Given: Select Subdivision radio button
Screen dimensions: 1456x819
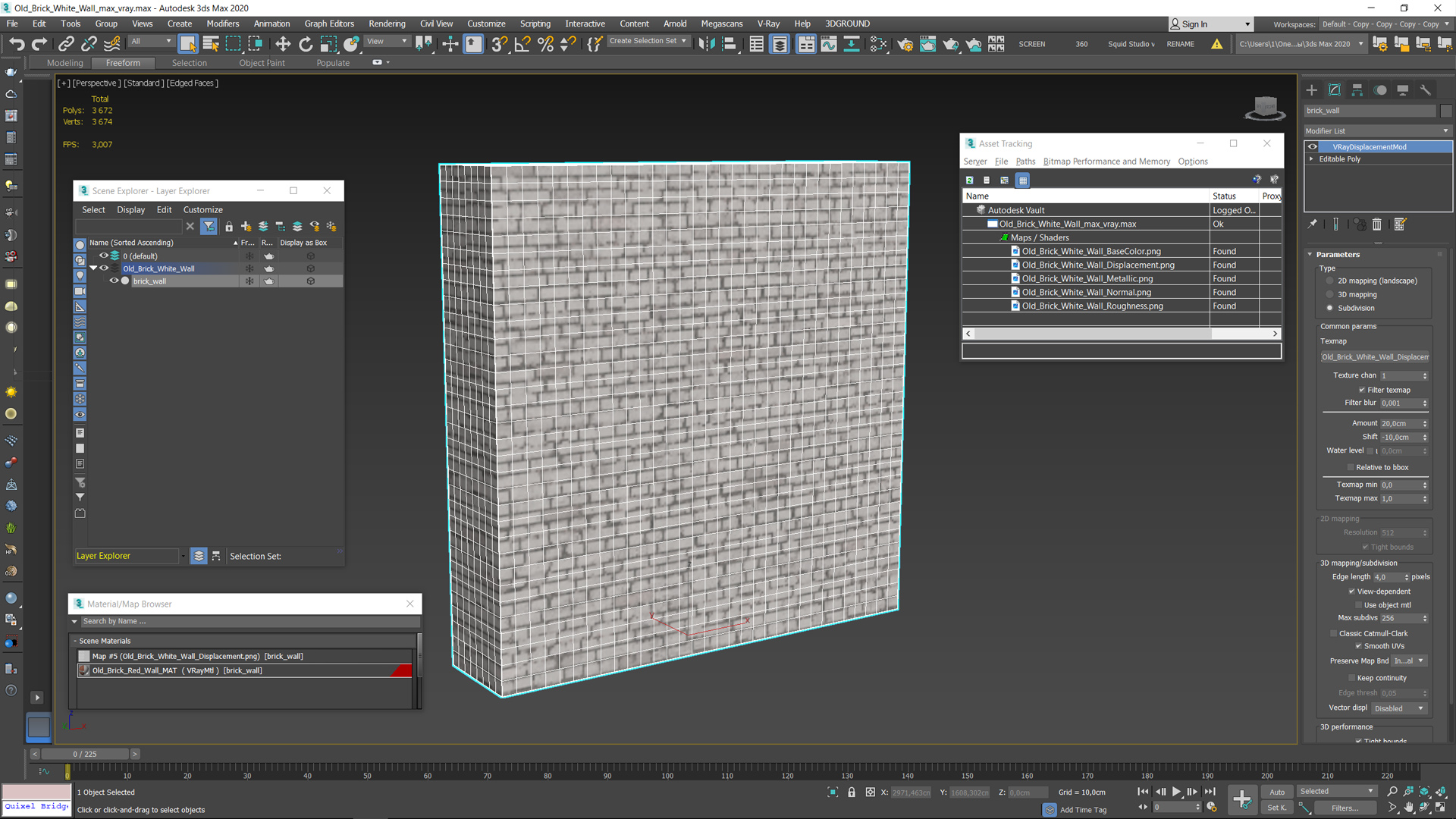Looking at the screenshot, I should click(1329, 308).
